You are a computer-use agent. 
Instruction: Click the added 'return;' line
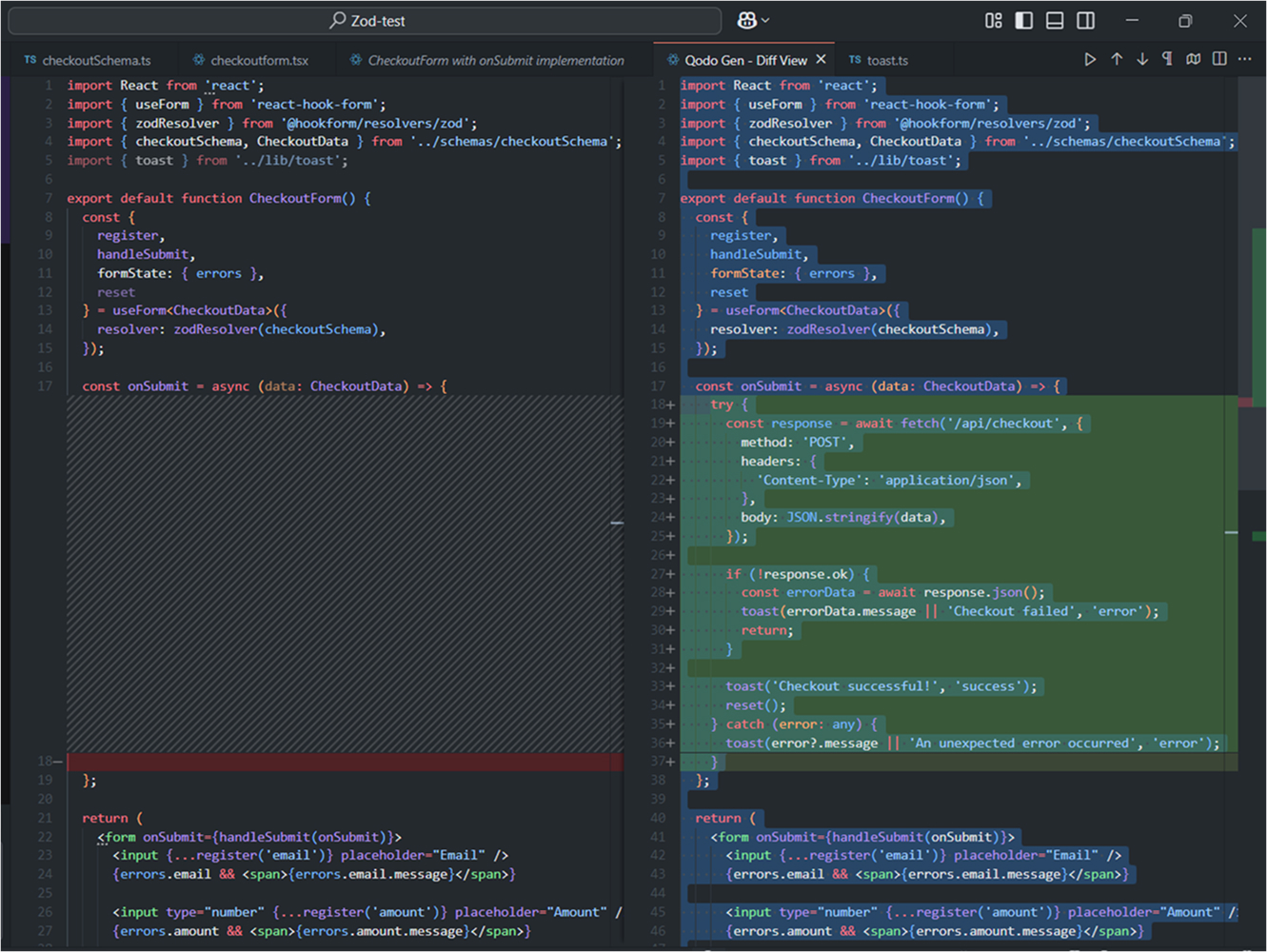tap(767, 630)
